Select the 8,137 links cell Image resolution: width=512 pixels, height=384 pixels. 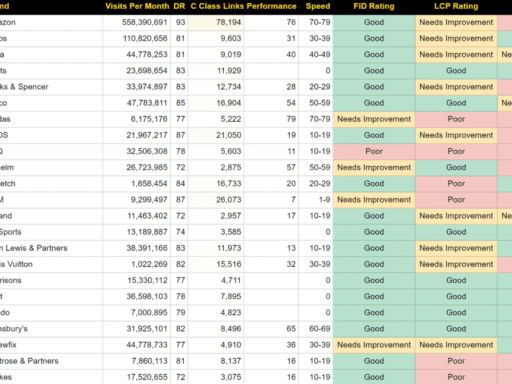pos(216,361)
